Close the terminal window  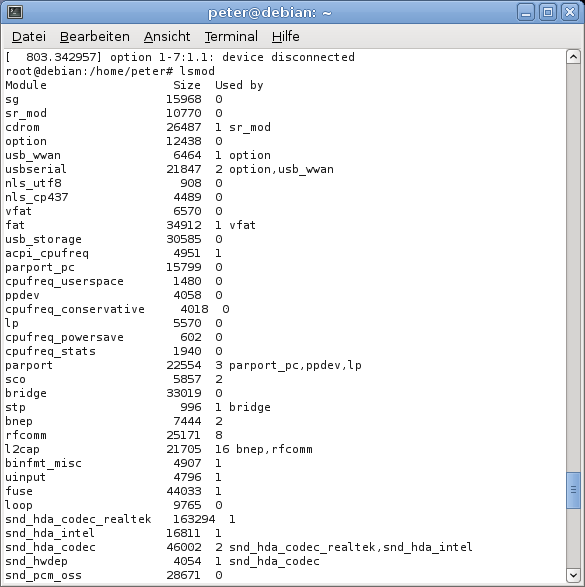570,13
